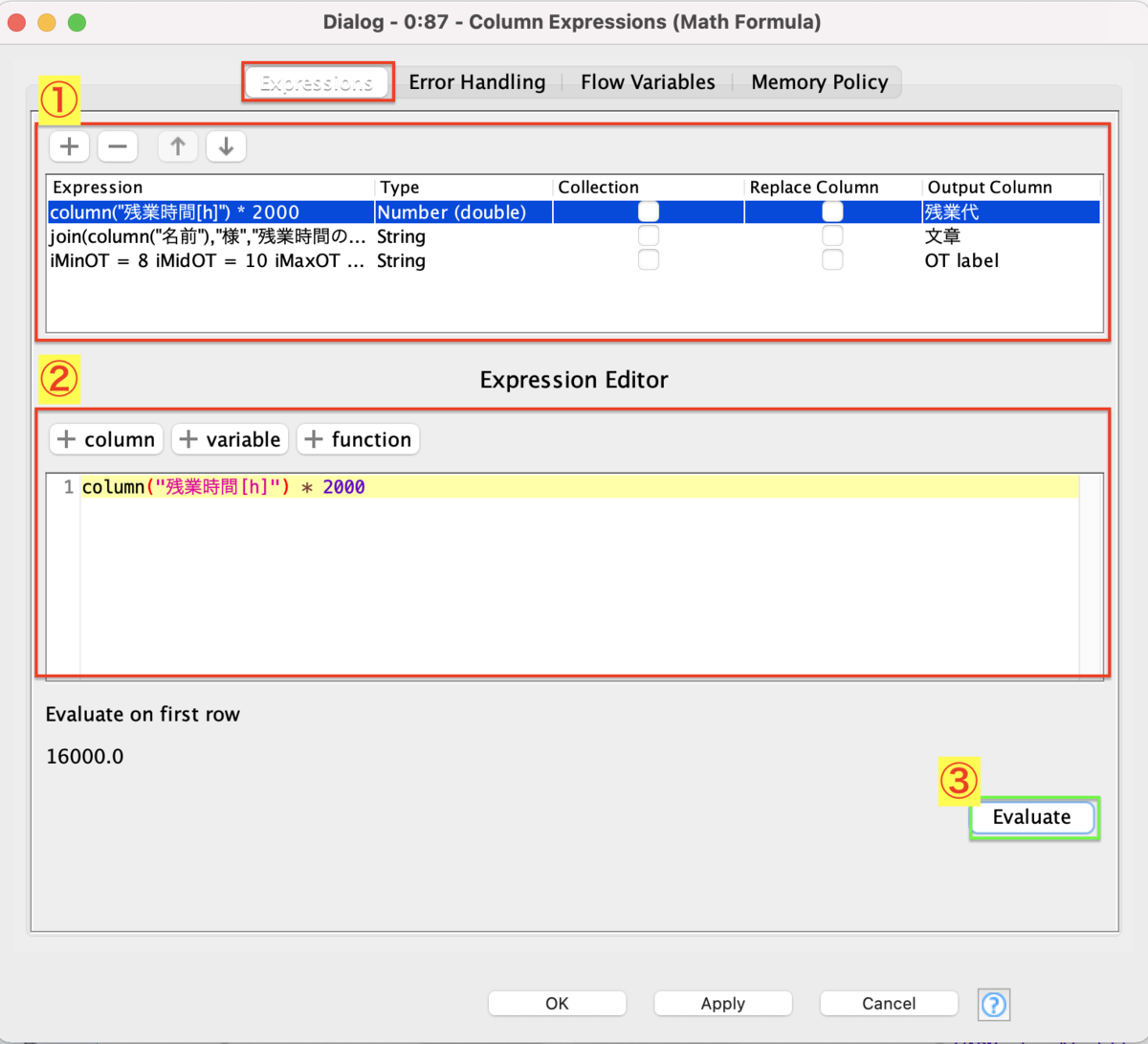
Task: Move the selected expression up
Action: coord(177,145)
